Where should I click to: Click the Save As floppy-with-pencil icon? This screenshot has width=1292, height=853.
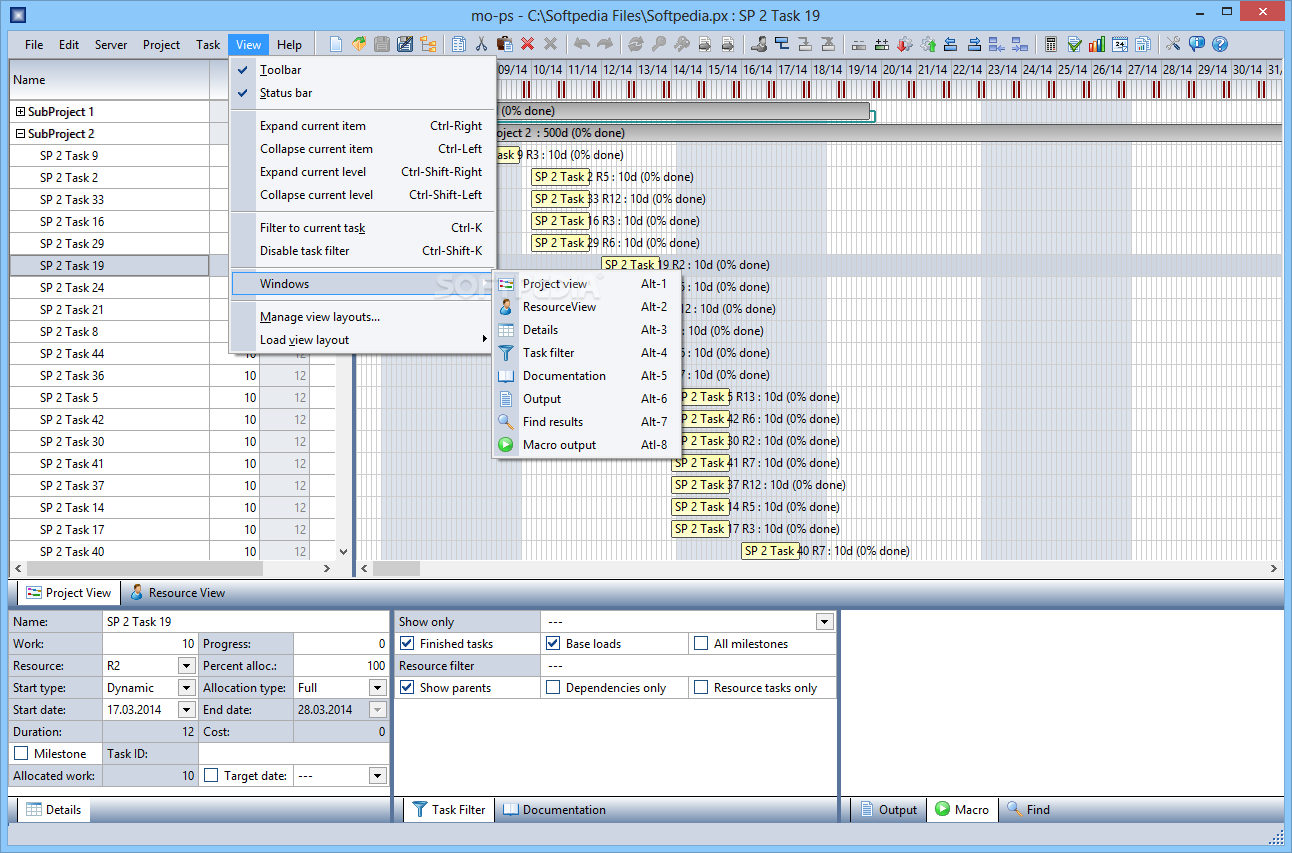[x=405, y=44]
